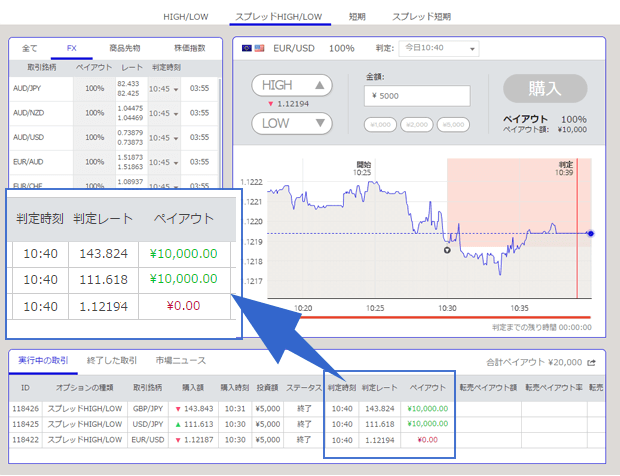Click the US flag icon
This screenshot has height=476, width=620.
(259, 48)
